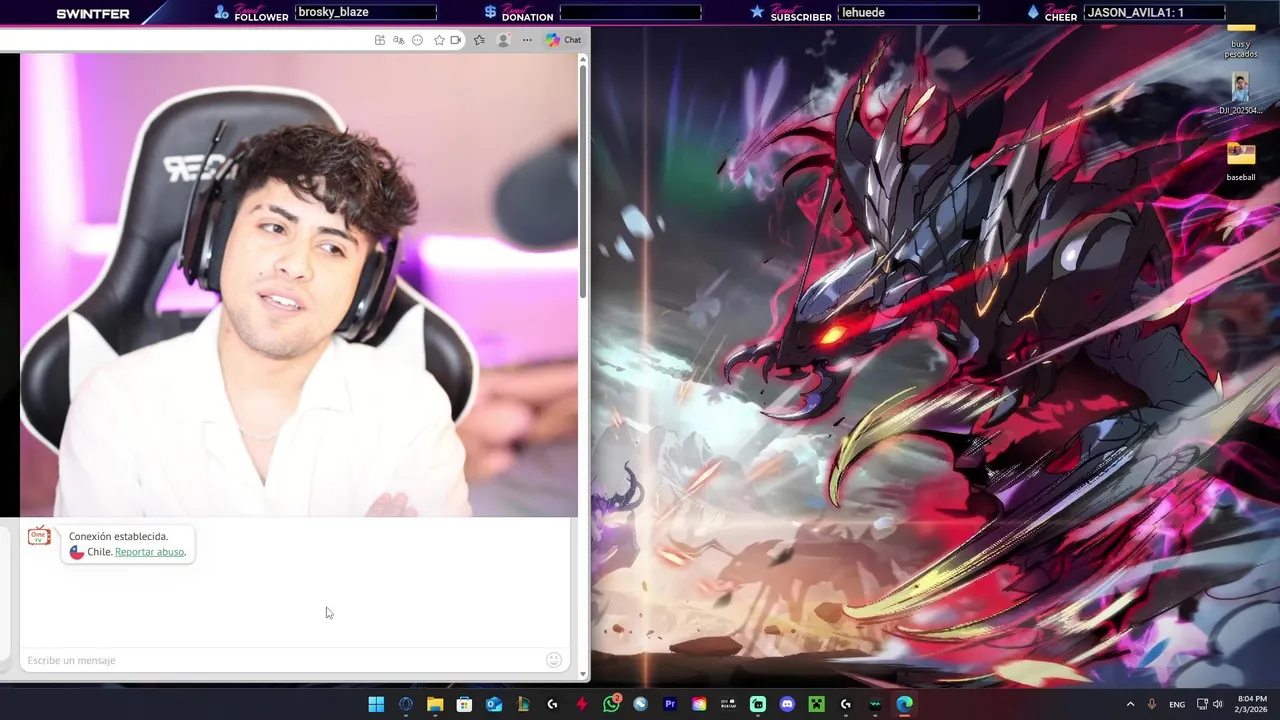Show hidden system tray icons
Screen dimensions: 1280x720
point(1130,704)
